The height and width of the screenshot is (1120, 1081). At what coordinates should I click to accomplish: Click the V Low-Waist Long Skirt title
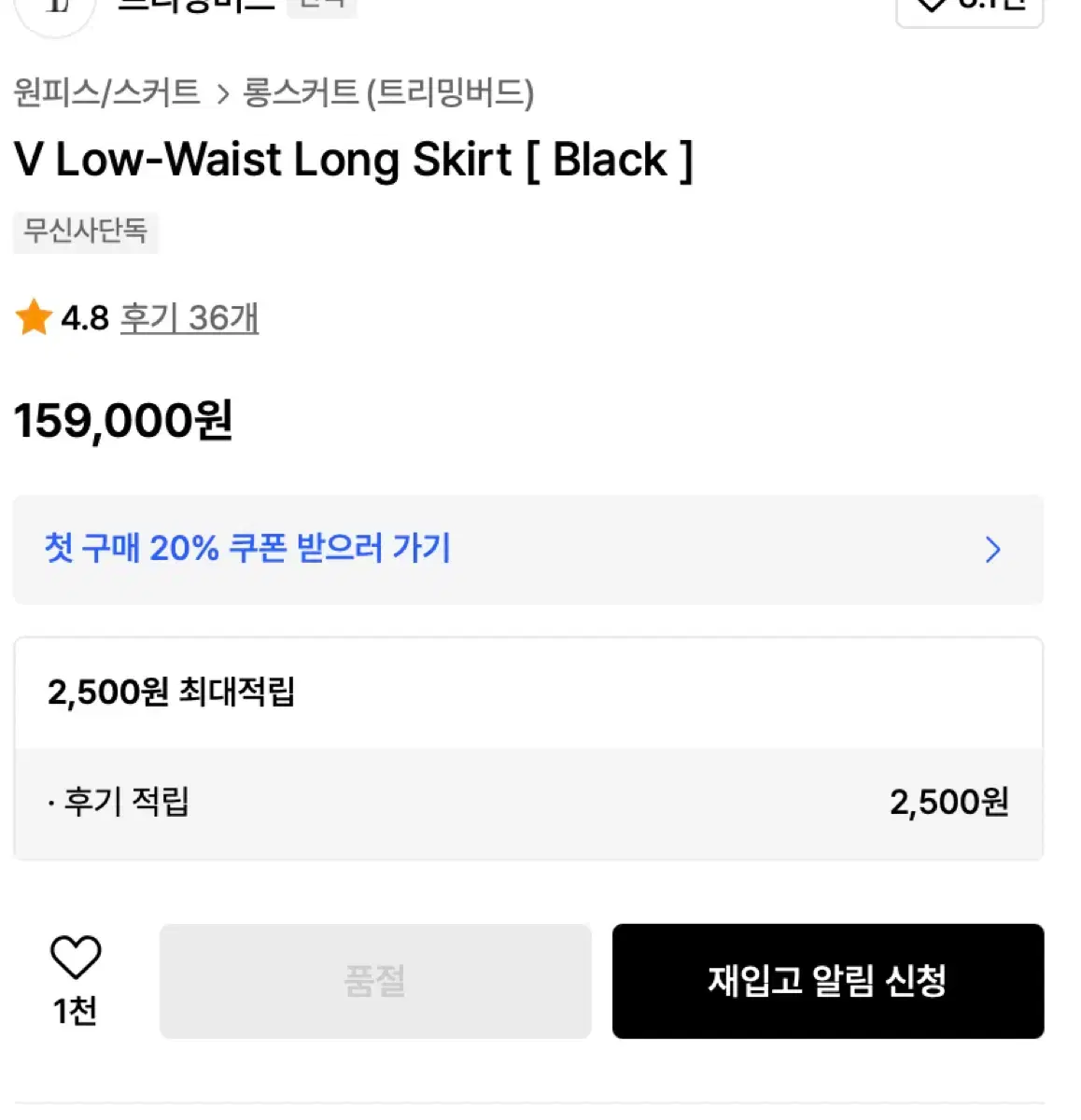tap(353, 160)
